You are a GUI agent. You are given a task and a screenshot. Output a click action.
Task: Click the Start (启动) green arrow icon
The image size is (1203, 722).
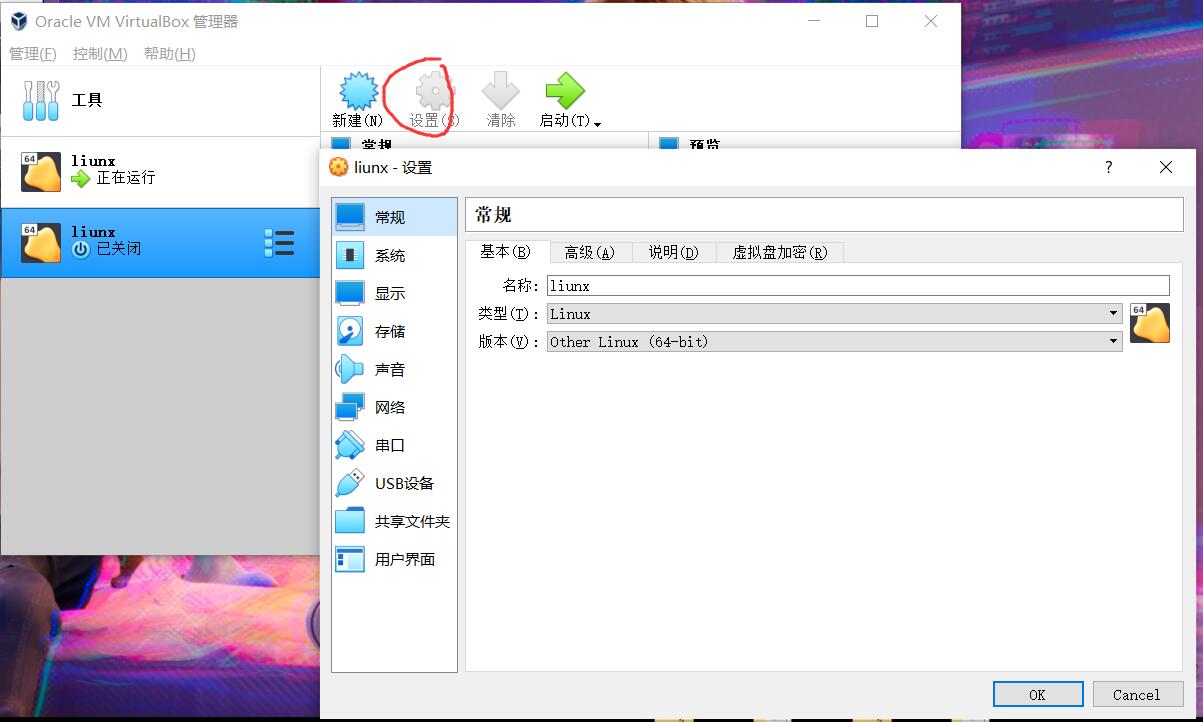click(565, 91)
